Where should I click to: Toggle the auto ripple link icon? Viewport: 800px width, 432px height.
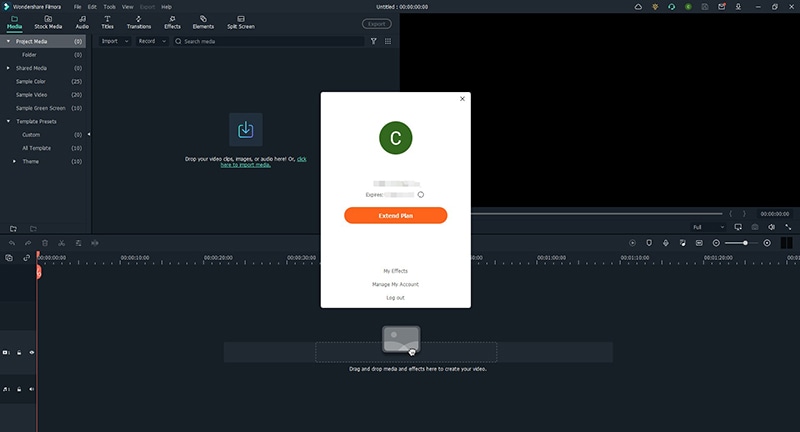(26, 258)
